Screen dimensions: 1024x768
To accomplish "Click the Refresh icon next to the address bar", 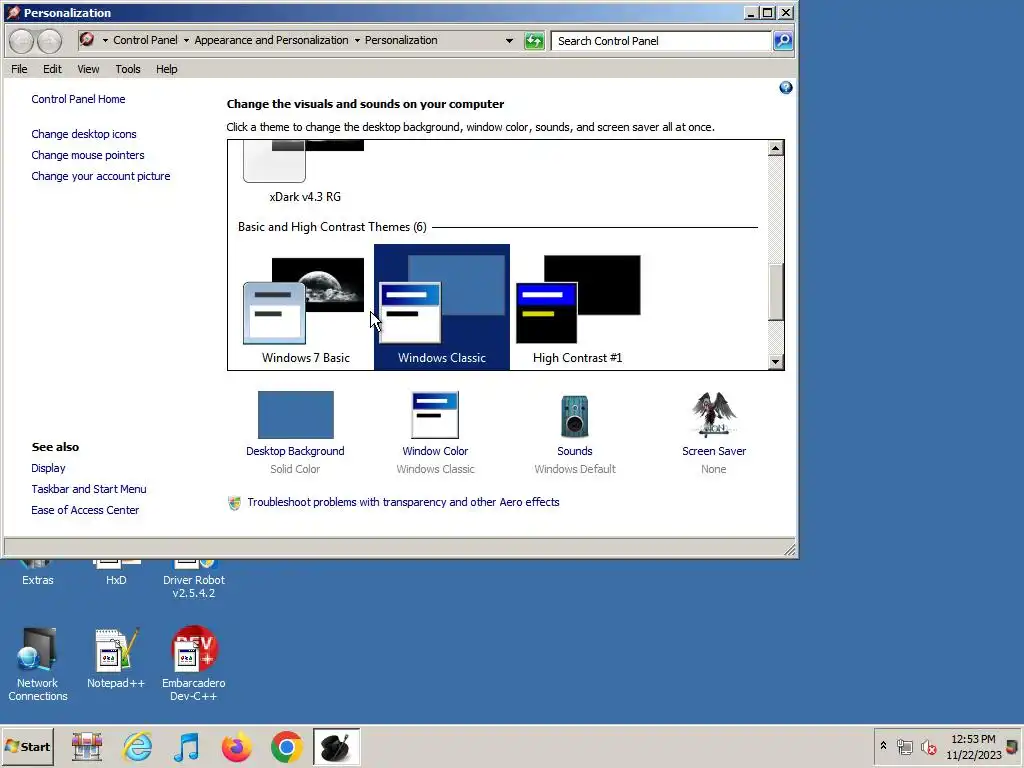I will pos(534,40).
